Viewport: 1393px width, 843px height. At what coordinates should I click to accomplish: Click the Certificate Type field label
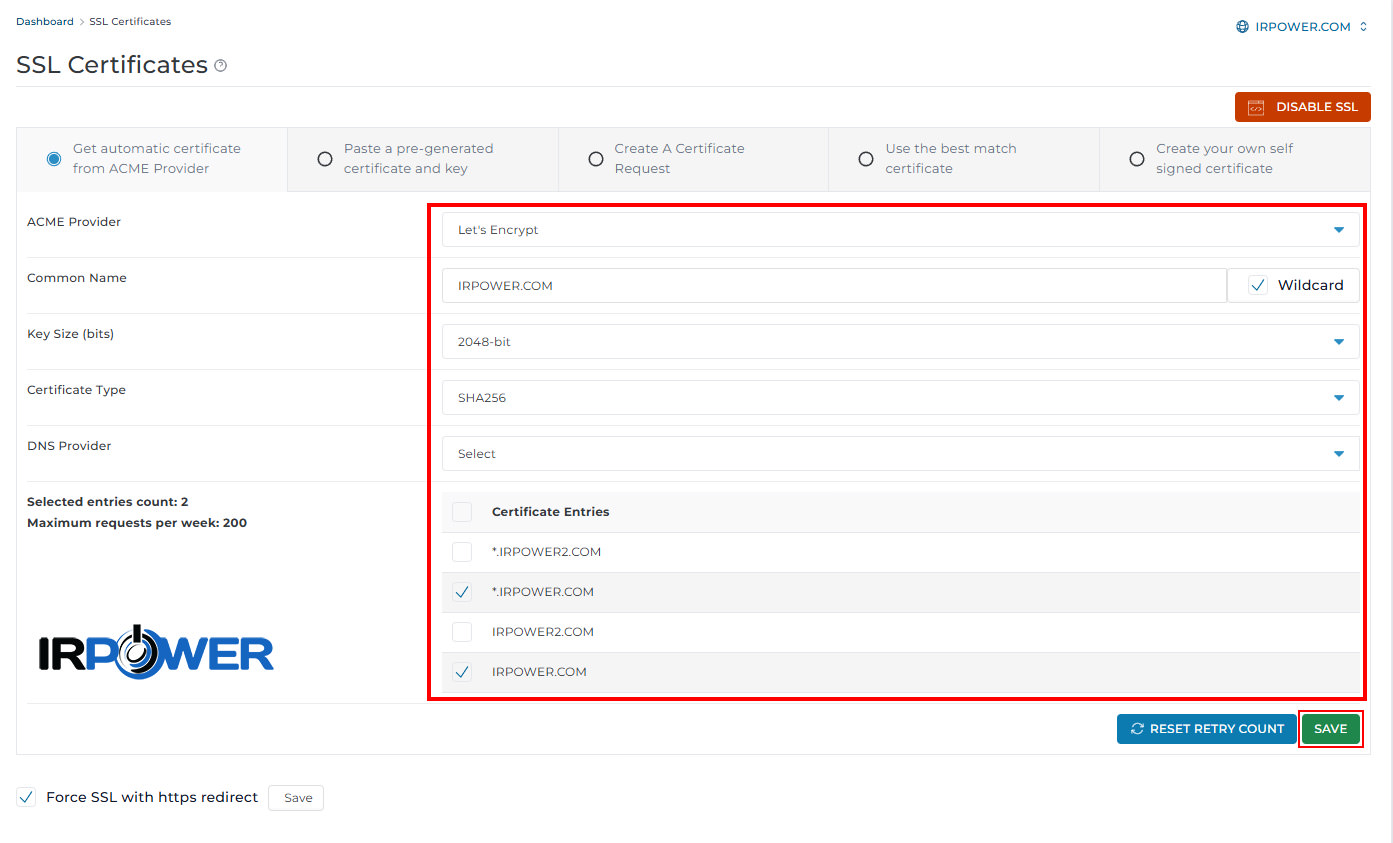click(x=76, y=390)
